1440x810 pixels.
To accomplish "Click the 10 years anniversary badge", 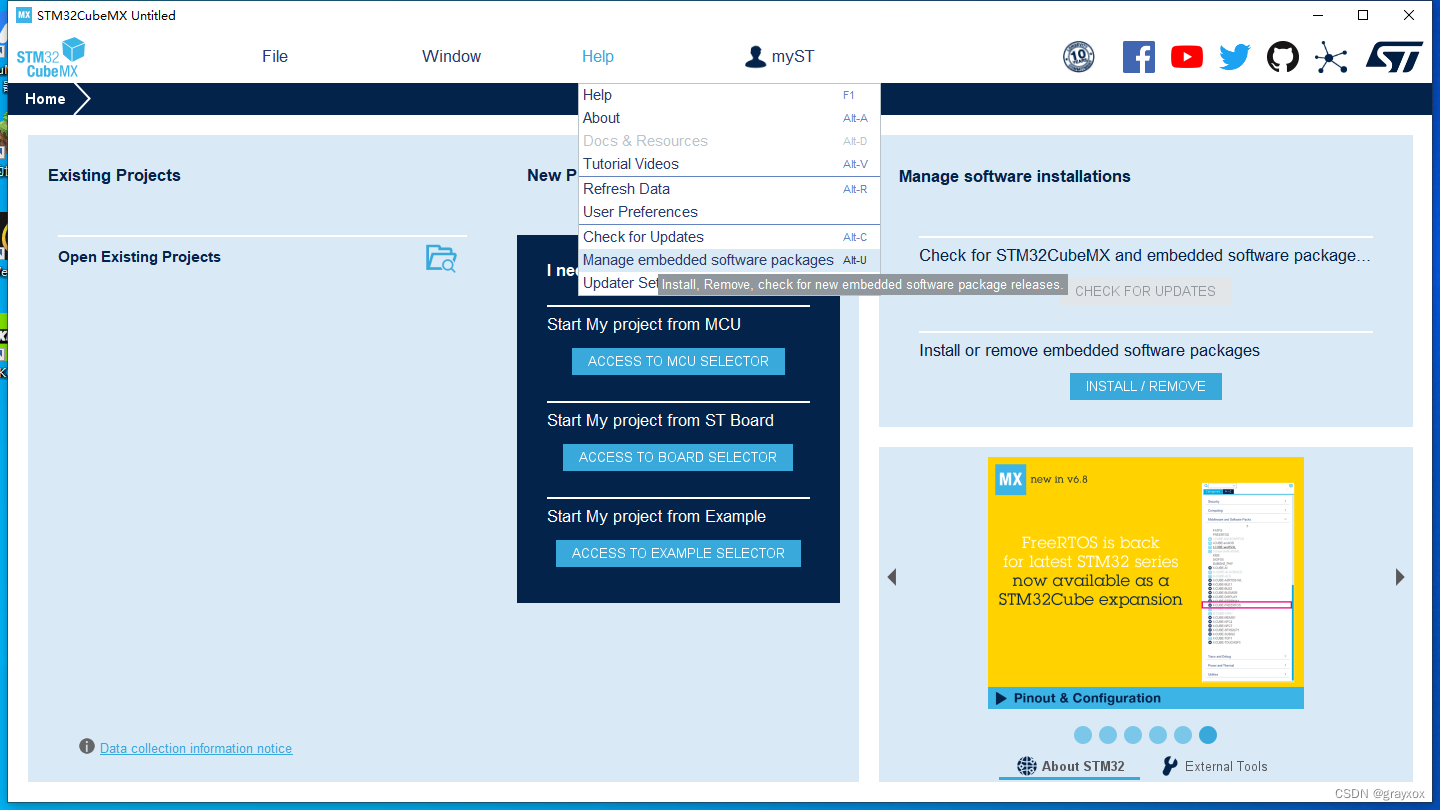I will pyautogui.click(x=1078, y=57).
